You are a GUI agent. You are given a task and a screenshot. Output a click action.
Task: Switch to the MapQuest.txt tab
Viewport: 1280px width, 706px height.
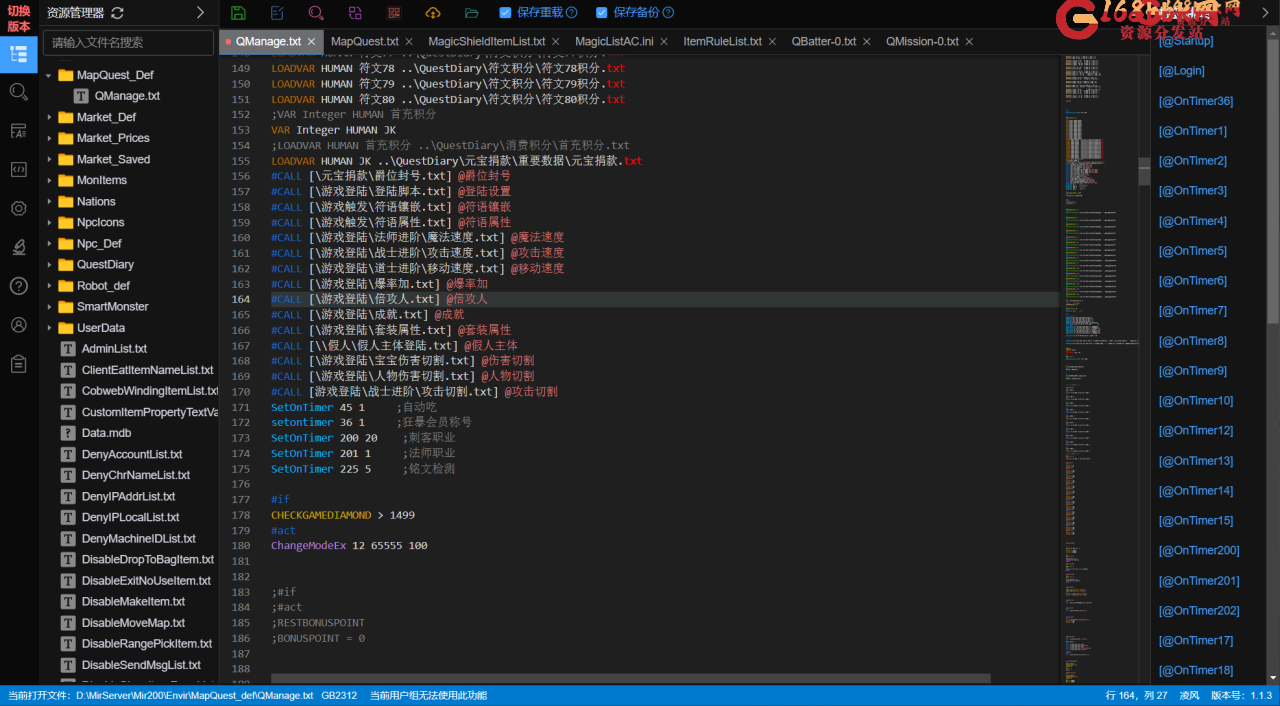click(x=364, y=42)
